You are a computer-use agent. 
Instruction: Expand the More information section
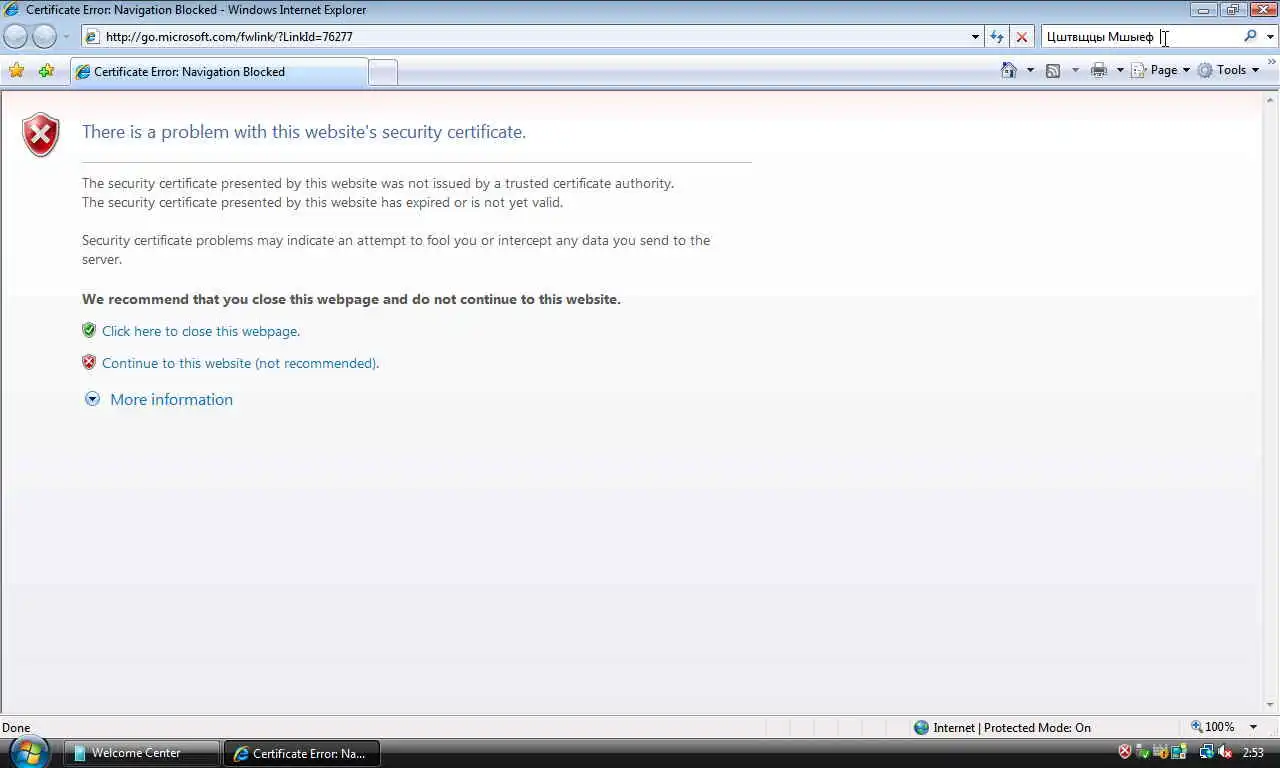point(92,399)
